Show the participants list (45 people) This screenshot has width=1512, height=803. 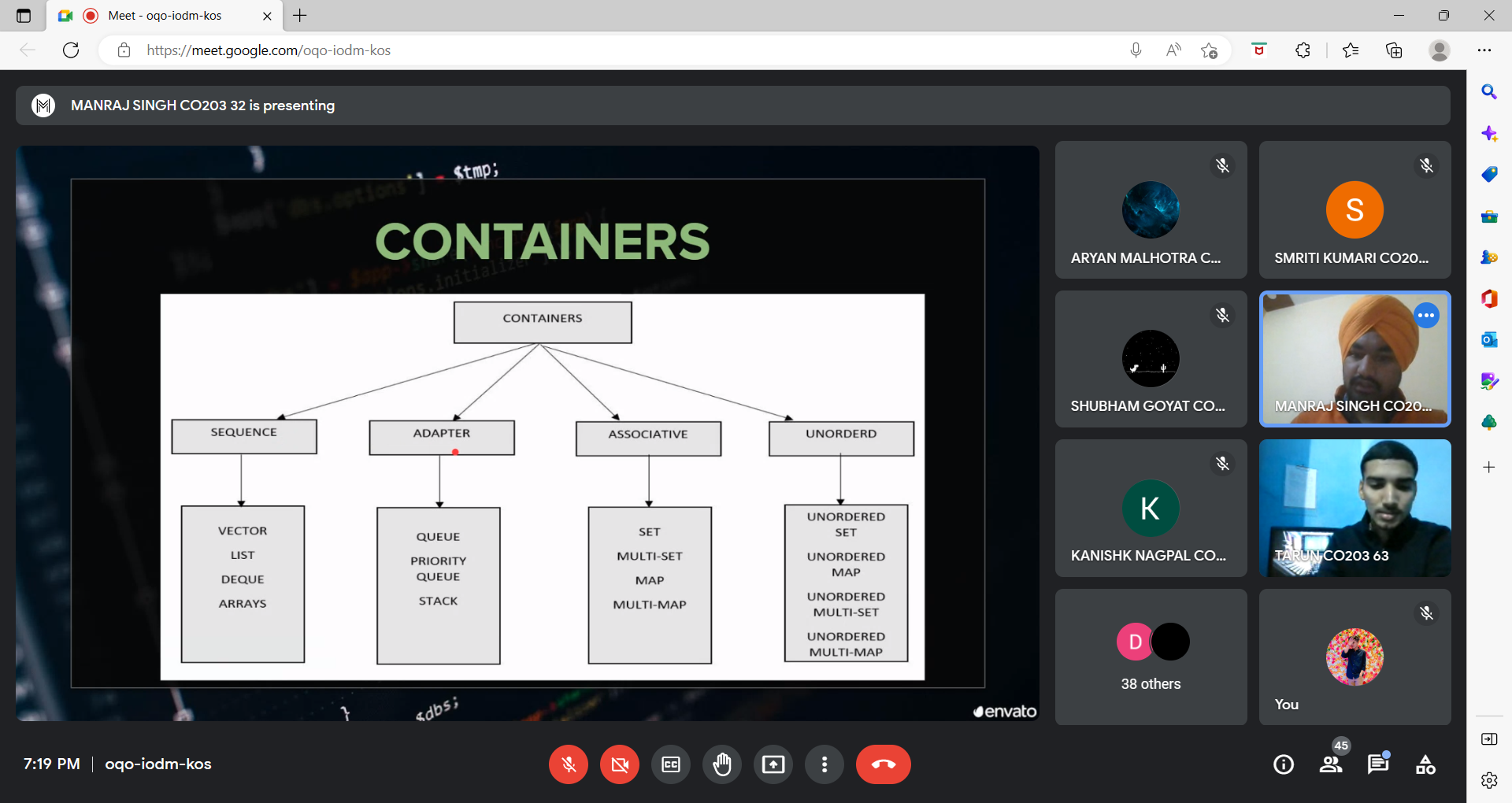(1331, 764)
